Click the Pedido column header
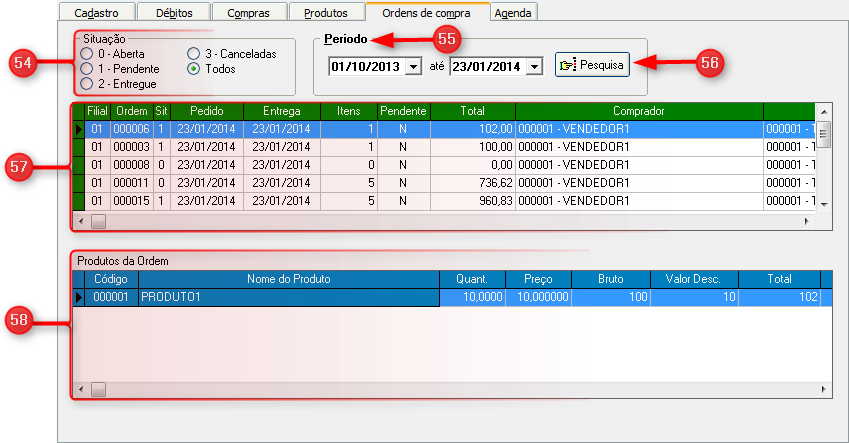The width and height of the screenshot is (849, 443). coord(207,111)
